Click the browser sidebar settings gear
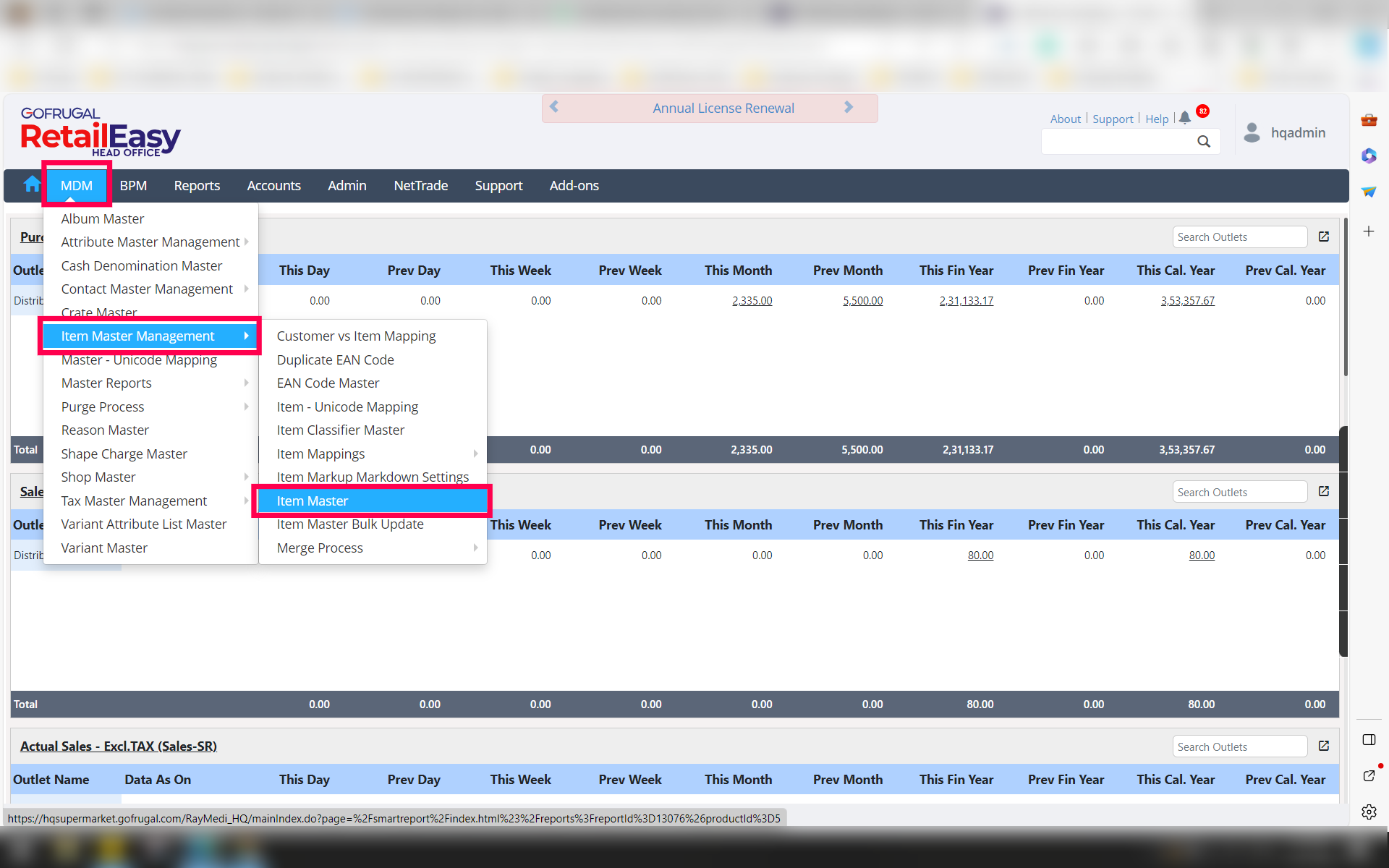The image size is (1389, 868). (1369, 812)
